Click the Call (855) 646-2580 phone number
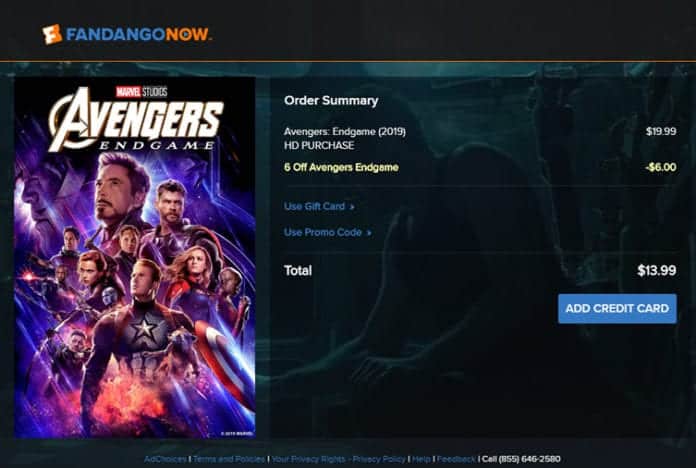 521,459
